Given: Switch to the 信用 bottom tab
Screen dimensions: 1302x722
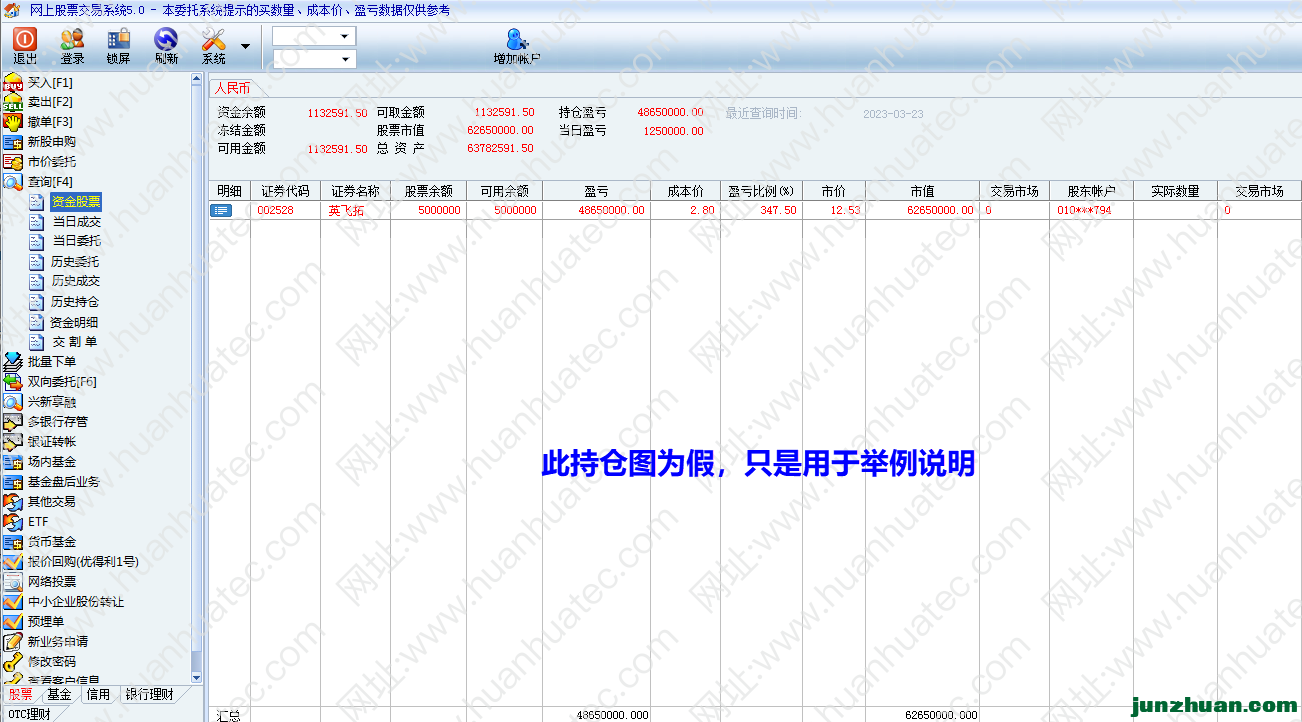Looking at the screenshot, I should click(98, 694).
